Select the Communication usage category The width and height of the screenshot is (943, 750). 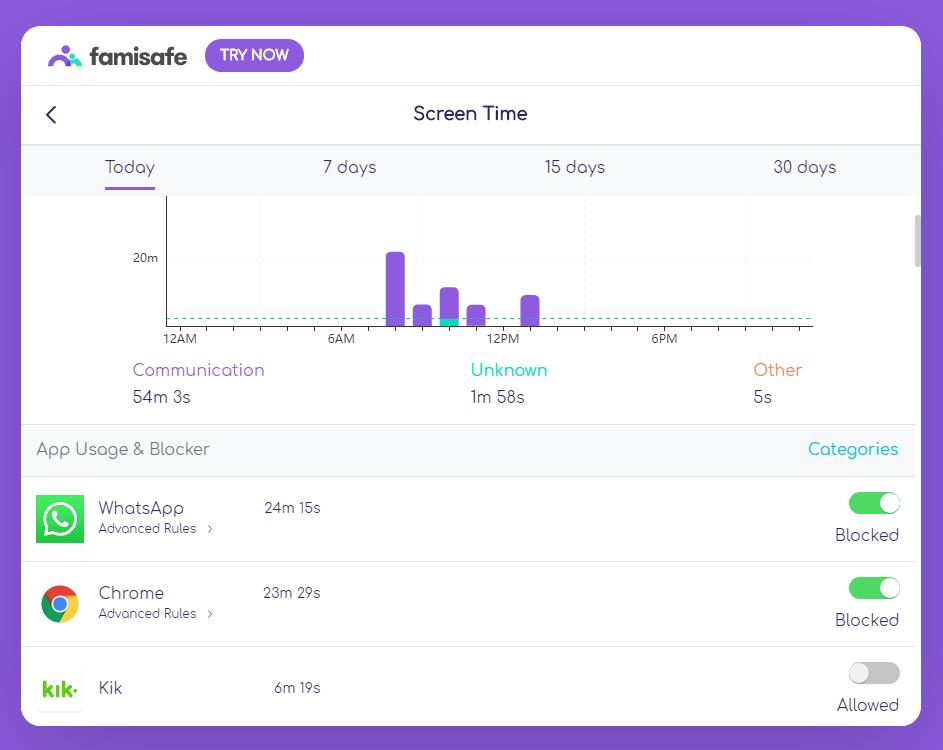pyautogui.click(x=198, y=370)
